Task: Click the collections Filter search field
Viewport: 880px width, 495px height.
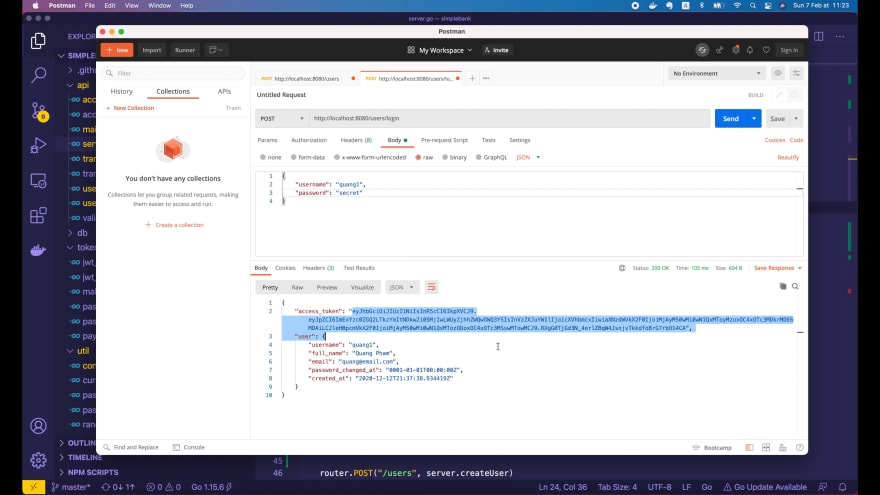Action: [x=173, y=74]
